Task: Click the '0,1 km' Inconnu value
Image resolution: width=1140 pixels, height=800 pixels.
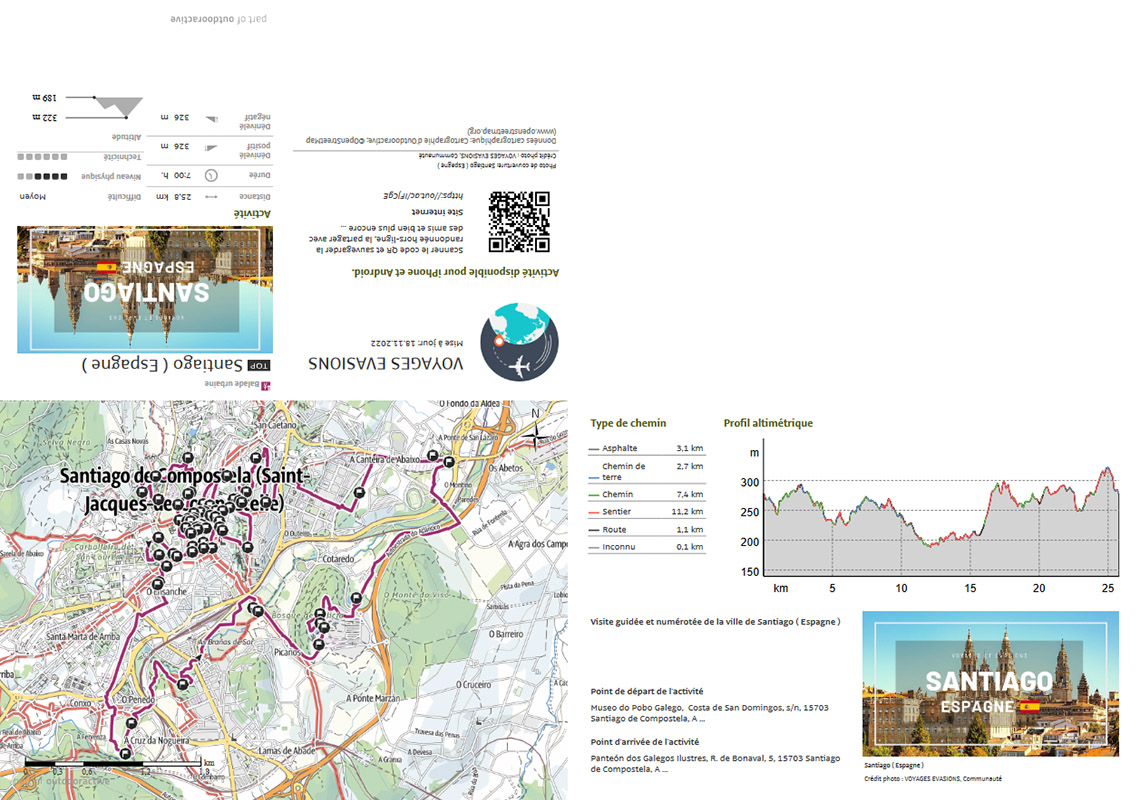Action: (690, 547)
